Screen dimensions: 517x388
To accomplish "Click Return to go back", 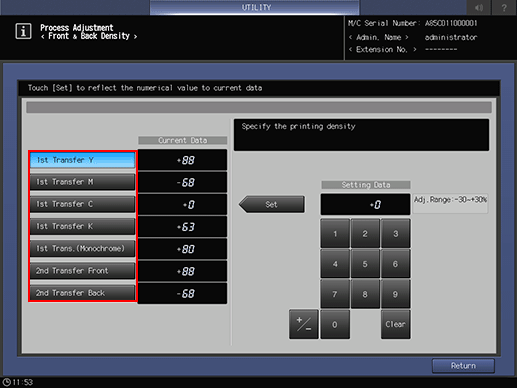I will 463,366.
